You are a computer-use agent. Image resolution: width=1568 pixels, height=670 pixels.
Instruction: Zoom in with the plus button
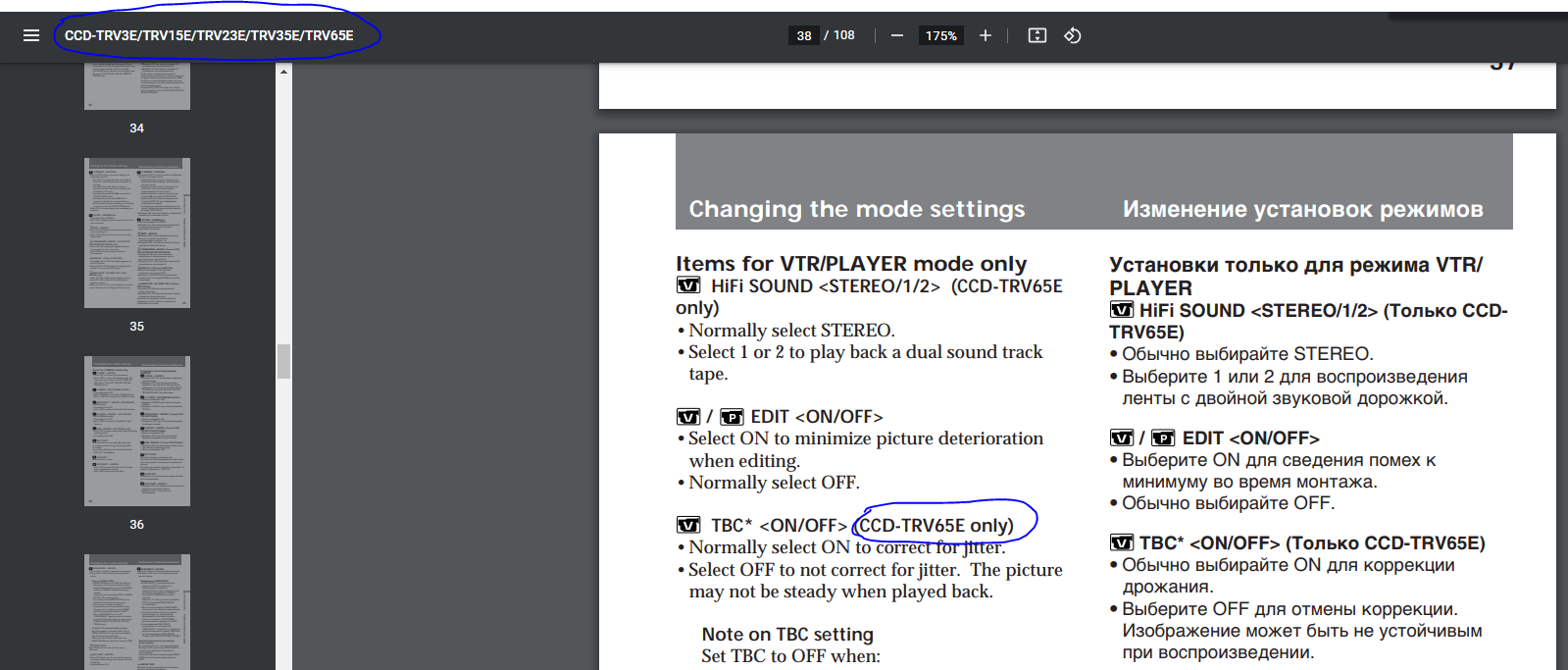pyautogui.click(x=986, y=35)
